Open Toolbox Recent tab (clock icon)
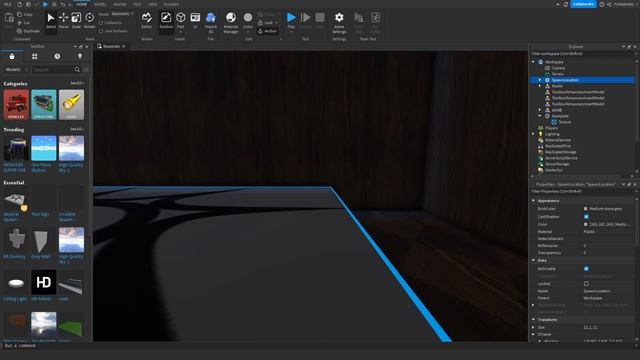 coord(57,56)
